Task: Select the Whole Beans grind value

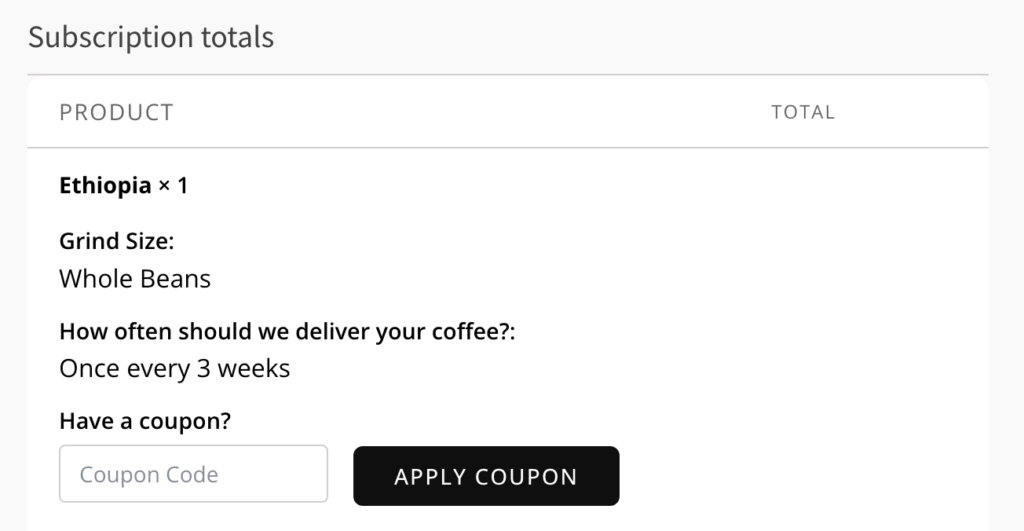Action: point(135,278)
